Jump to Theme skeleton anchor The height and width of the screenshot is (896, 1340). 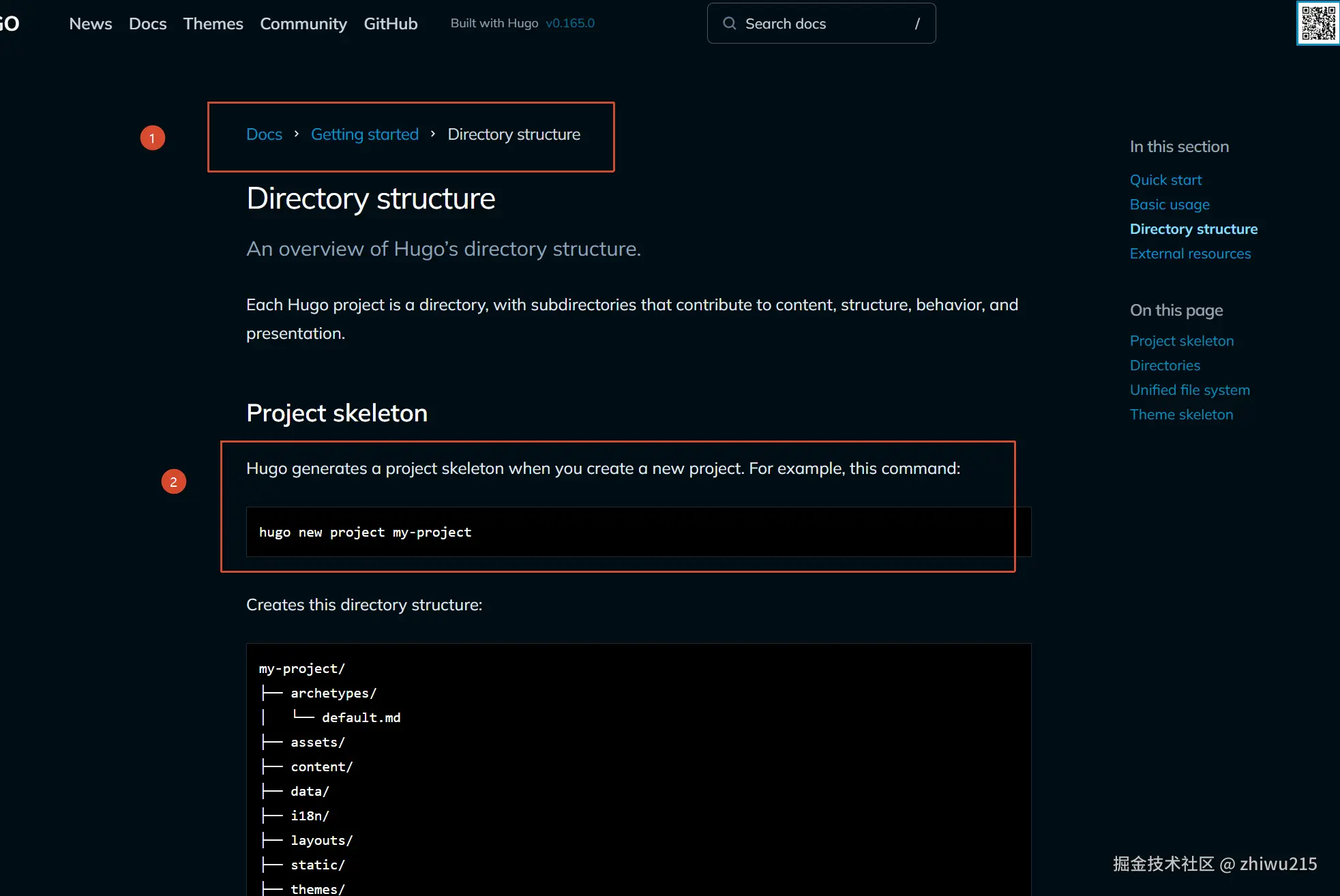(x=1182, y=415)
